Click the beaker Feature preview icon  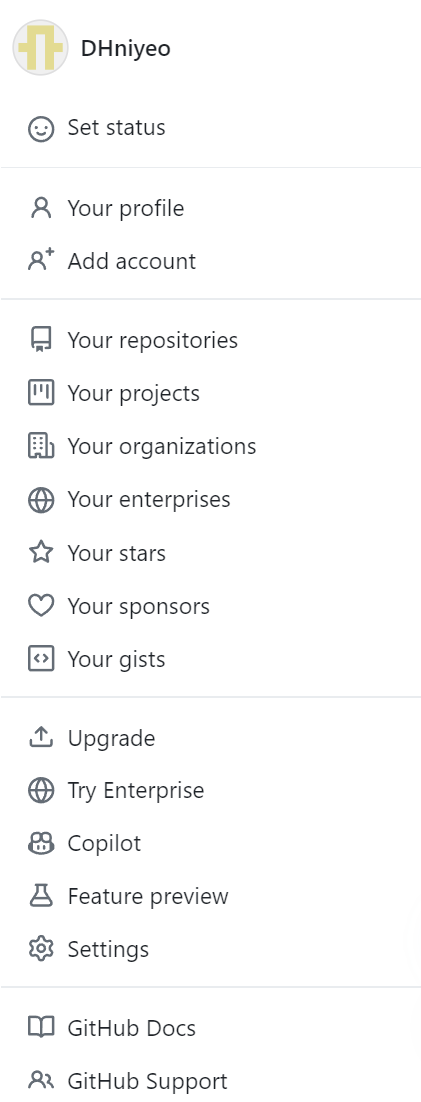coord(41,896)
